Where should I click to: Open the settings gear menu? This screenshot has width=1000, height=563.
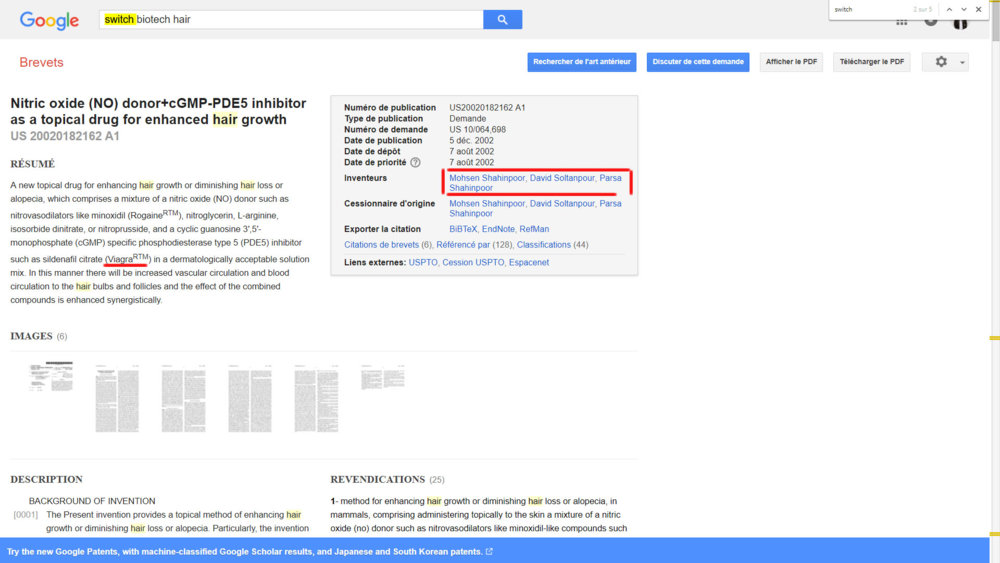click(947, 62)
